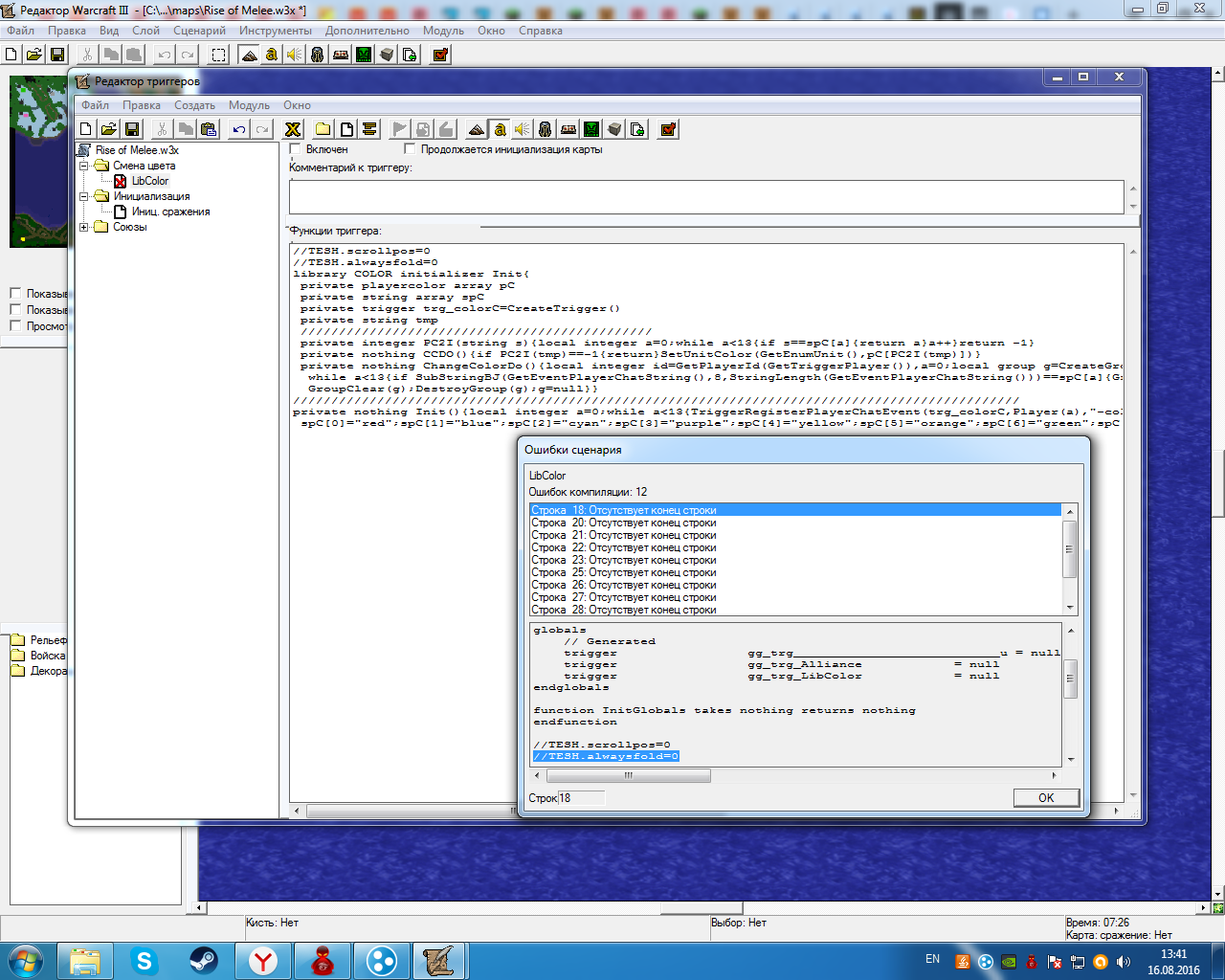
Task: Click the trigger comment text field
Action: pos(706,197)
